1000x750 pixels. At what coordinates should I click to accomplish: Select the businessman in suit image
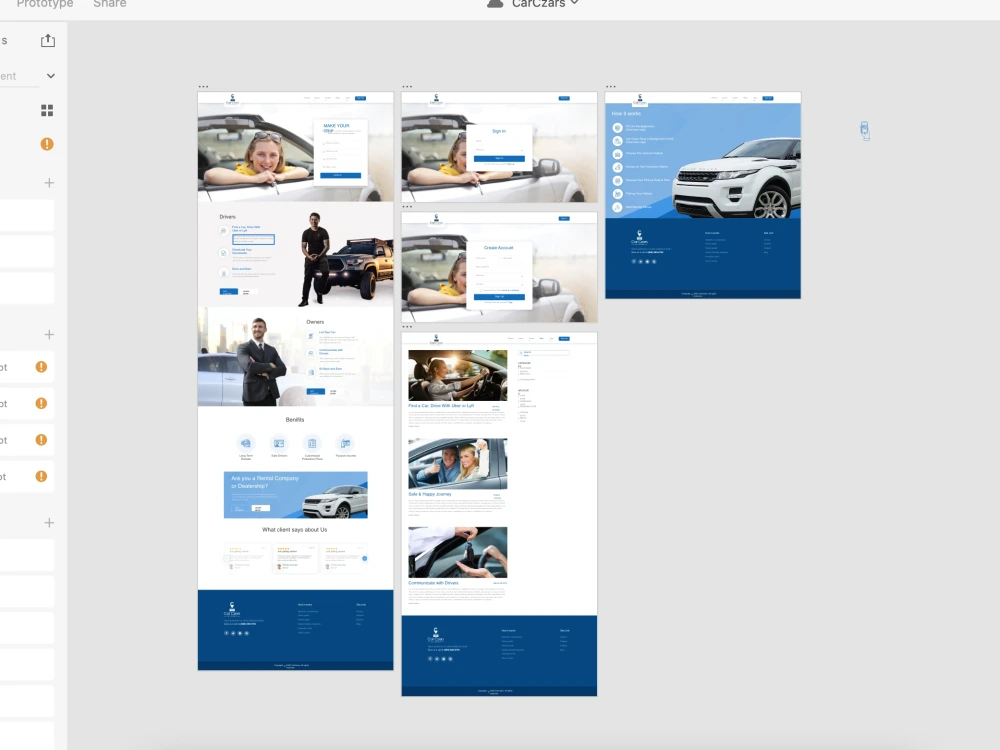[261, 362]
